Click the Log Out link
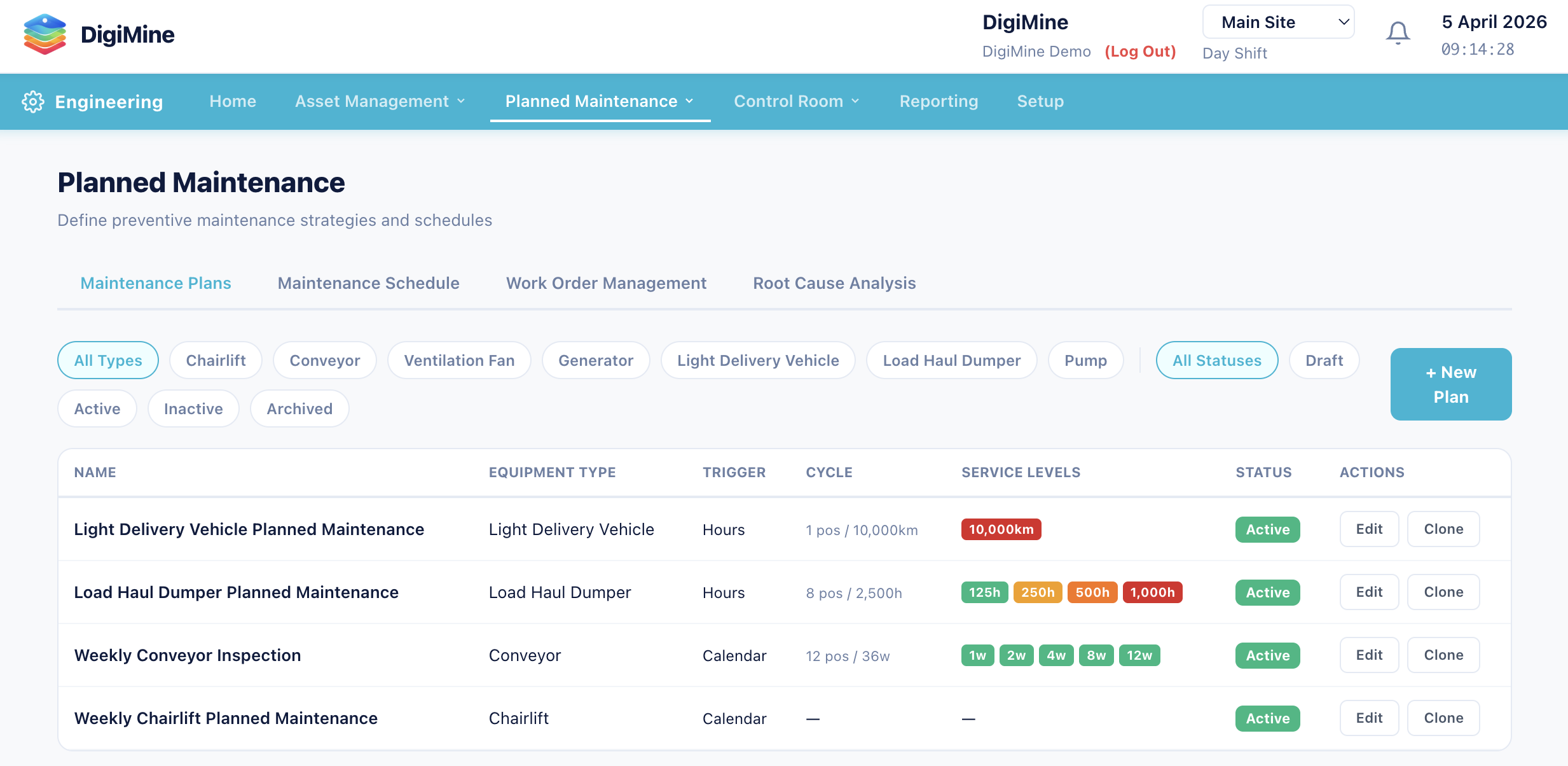 click(x=1140, y=52)
